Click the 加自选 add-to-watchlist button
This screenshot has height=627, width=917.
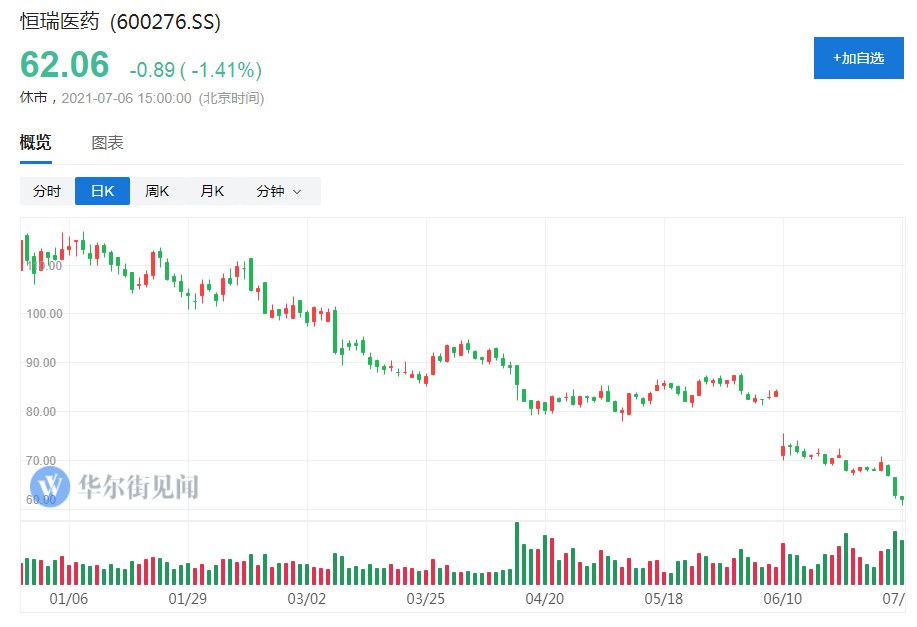click(858, 58)
